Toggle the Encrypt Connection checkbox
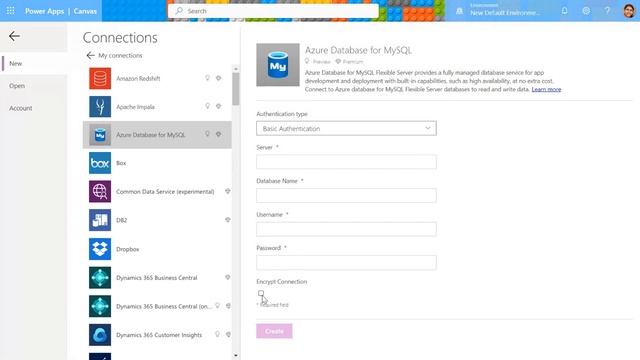This screenshot has height=360, width=640. pyautogui.click(x=261, y=293)
